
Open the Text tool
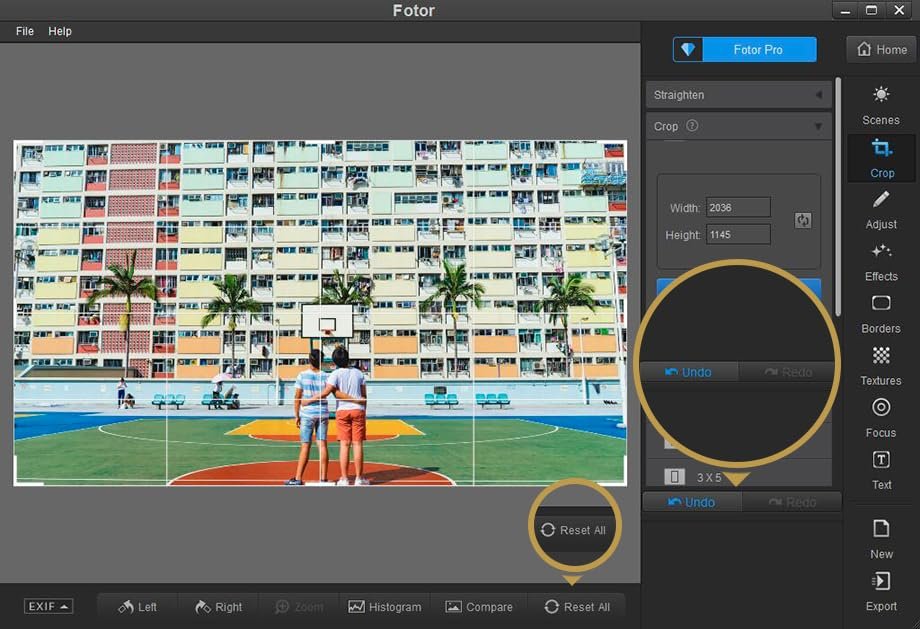pyautogui.click(x=881, y=471)
